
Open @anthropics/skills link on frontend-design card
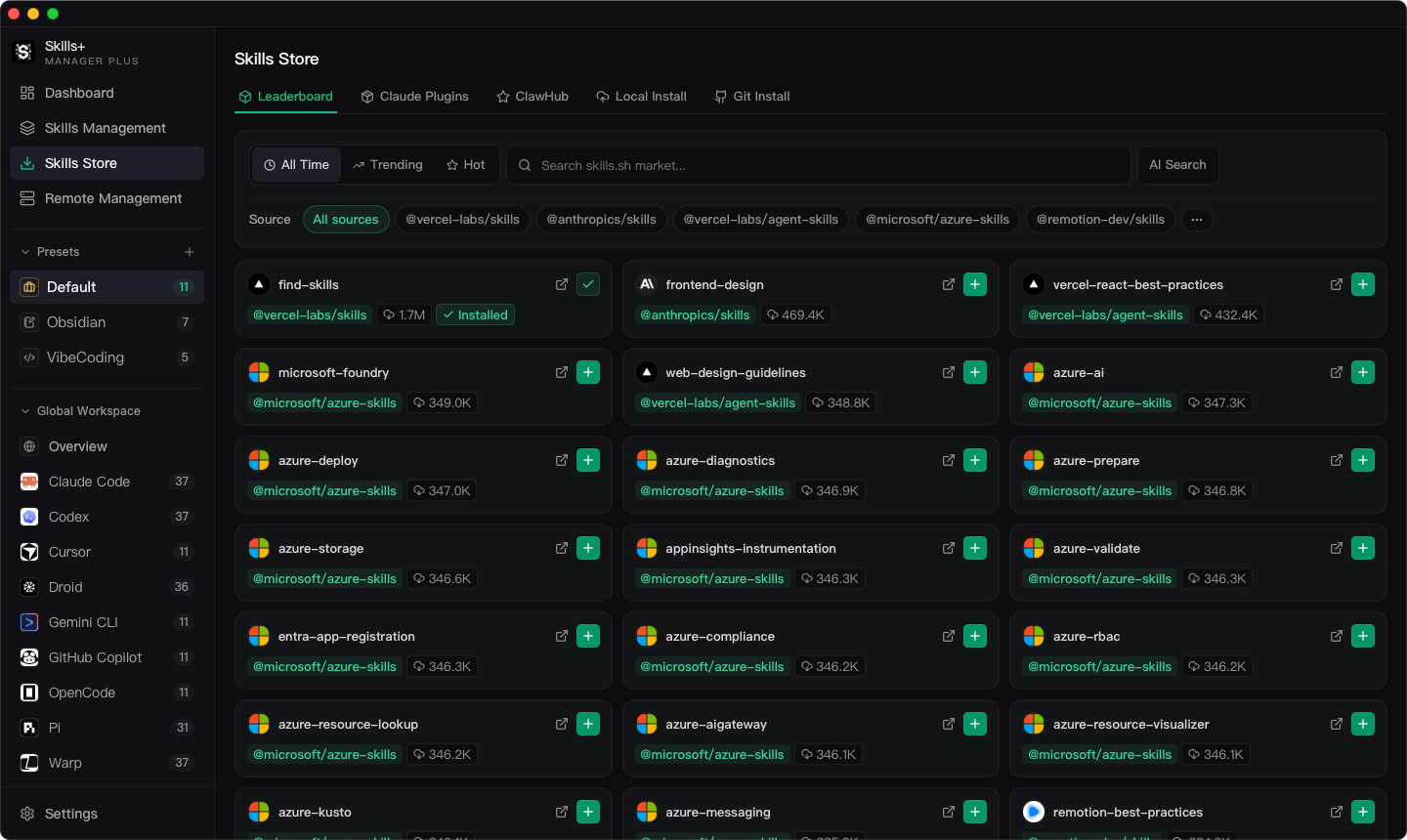pyautogui.click(x=695, y=315)
